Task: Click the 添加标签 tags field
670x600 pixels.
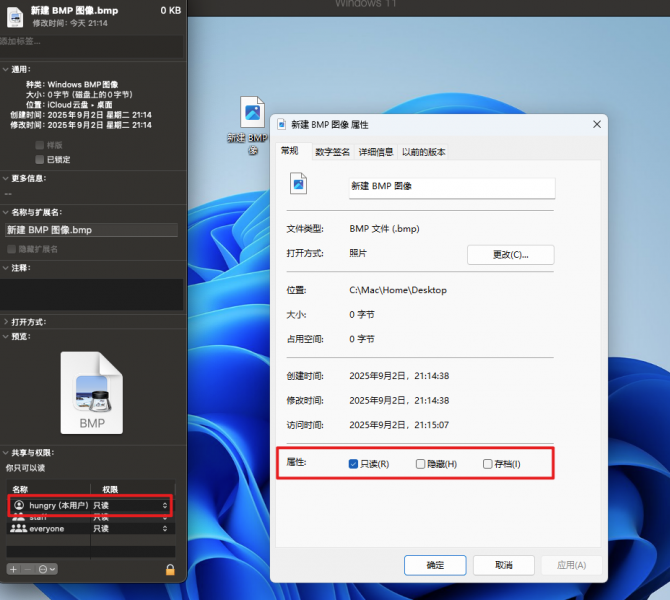Action: point(91,47)
